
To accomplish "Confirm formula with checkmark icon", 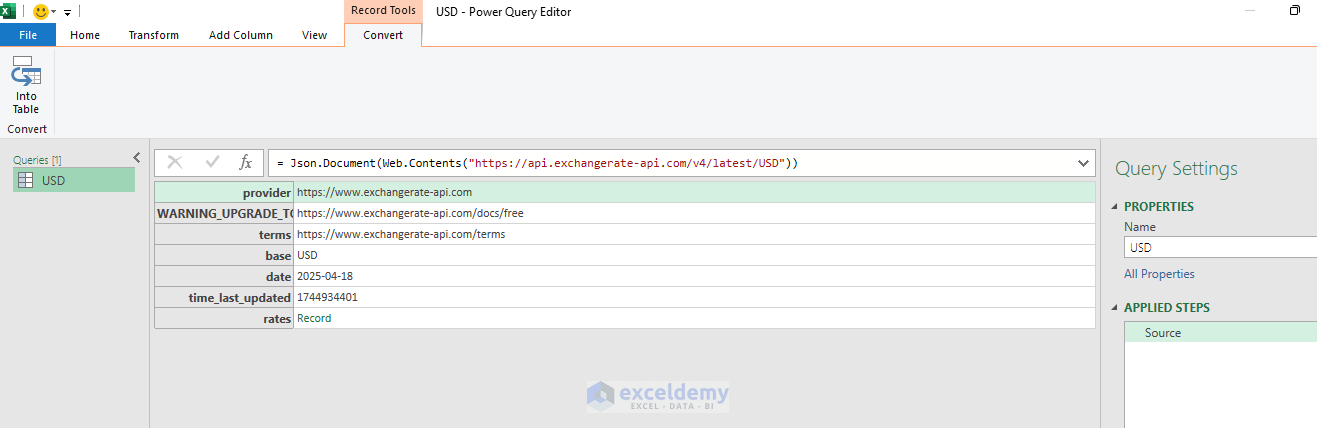I will (212, 162).
